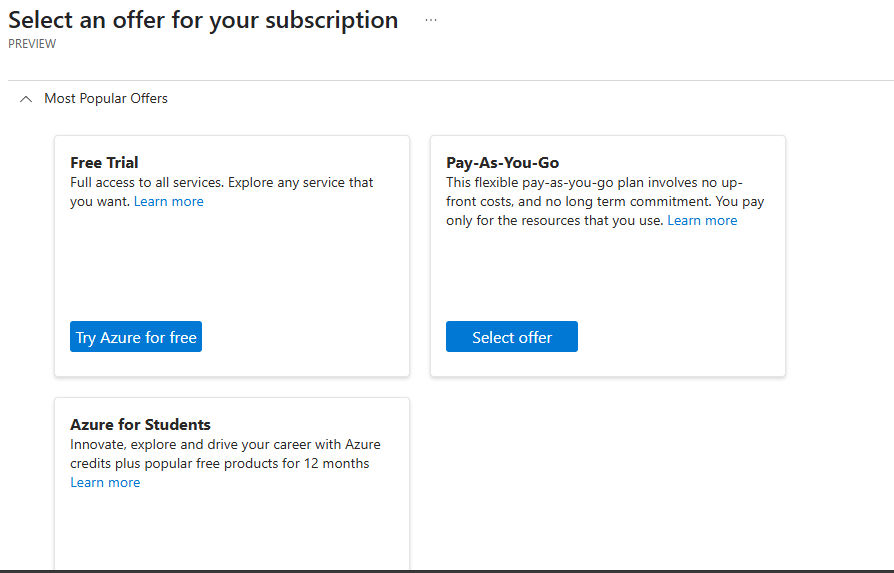
Task: Open Learn more link in Free Trial
Action: [x=169, y=201]
